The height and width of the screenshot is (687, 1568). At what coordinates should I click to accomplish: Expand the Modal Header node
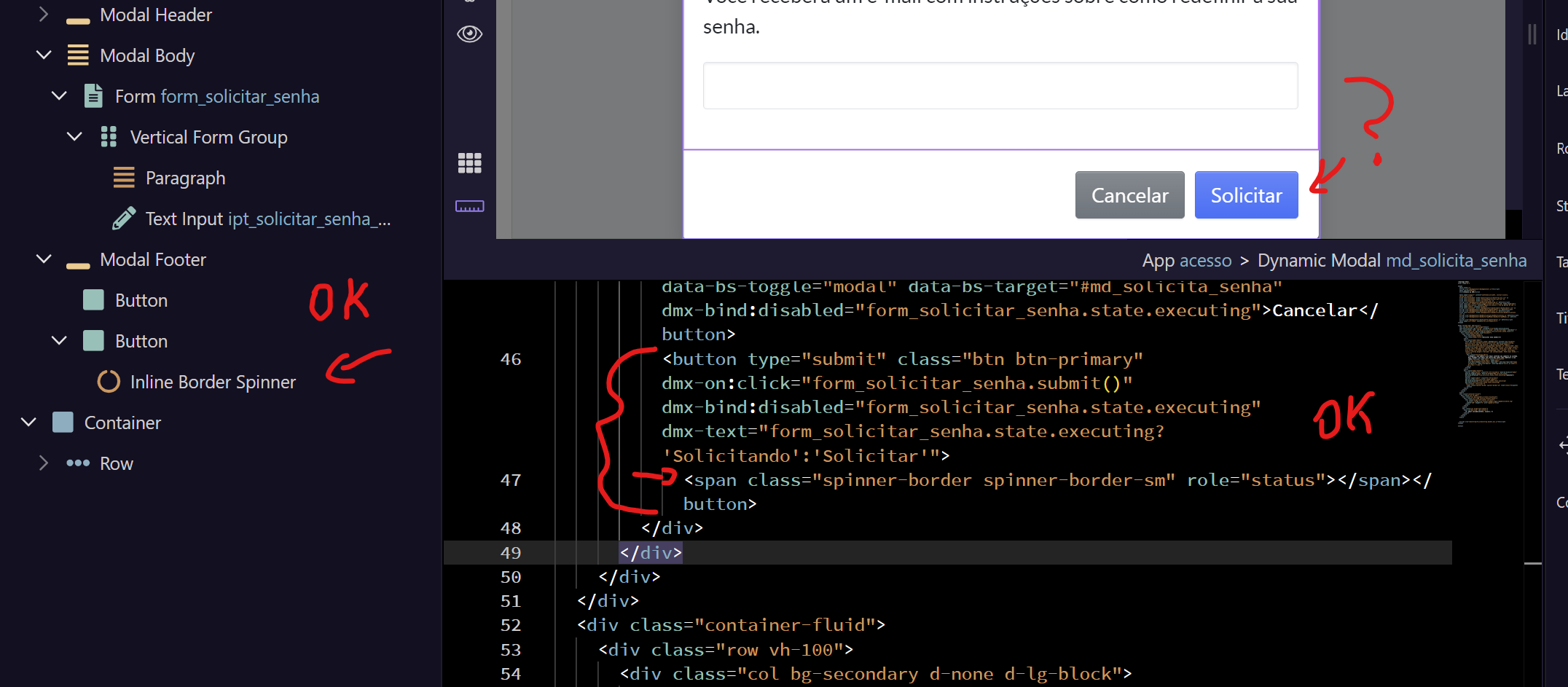pos(44,15)
